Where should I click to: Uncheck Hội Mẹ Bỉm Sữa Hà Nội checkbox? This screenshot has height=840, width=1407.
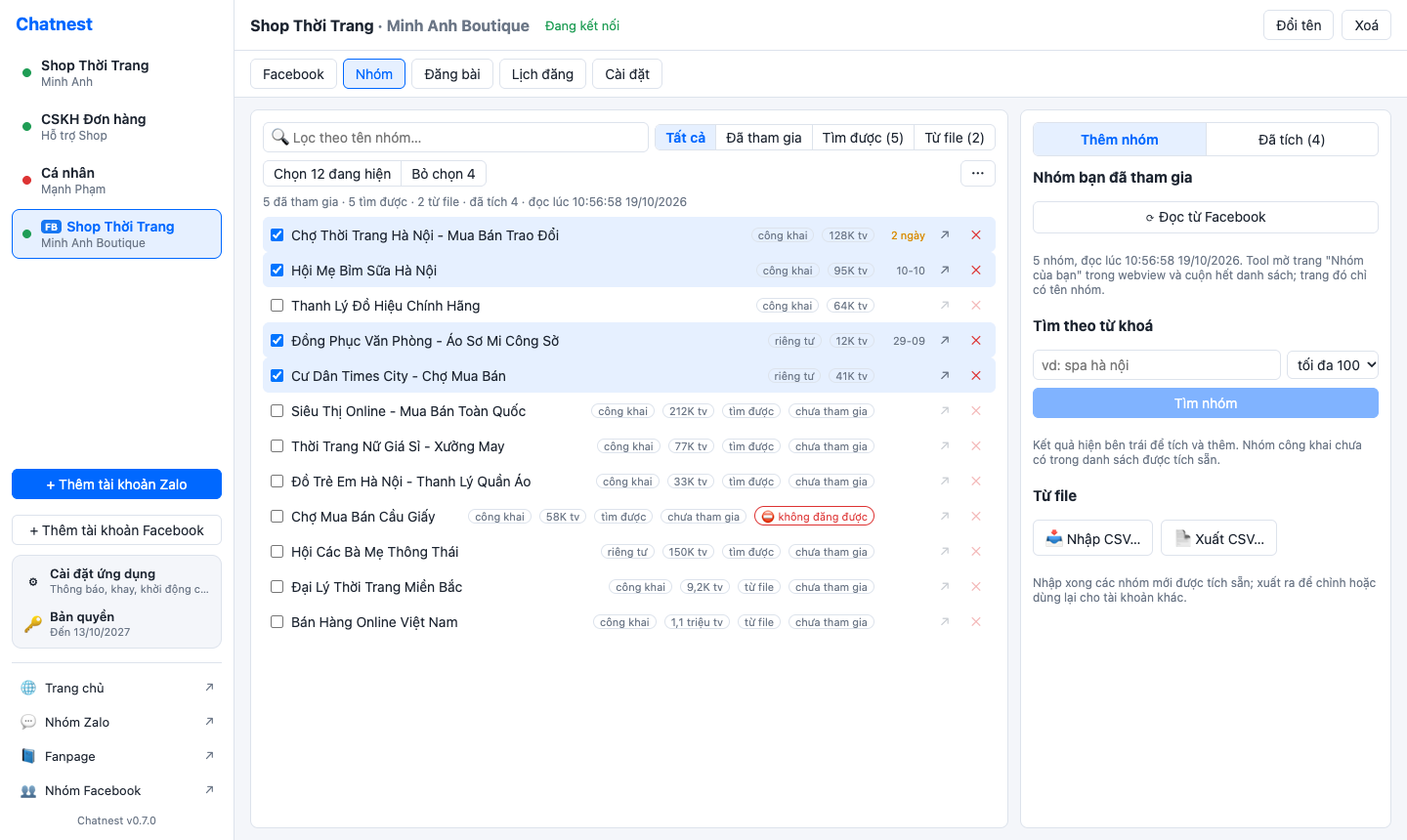point(277,271)
